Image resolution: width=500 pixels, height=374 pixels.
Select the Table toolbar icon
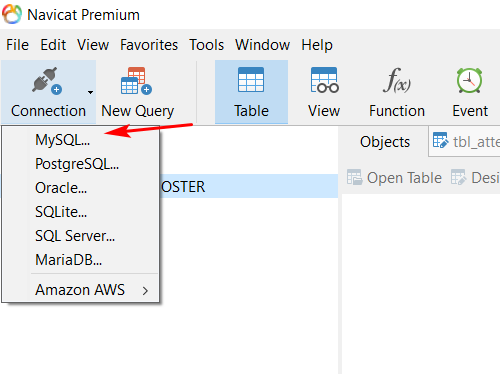tap(251, 80)
